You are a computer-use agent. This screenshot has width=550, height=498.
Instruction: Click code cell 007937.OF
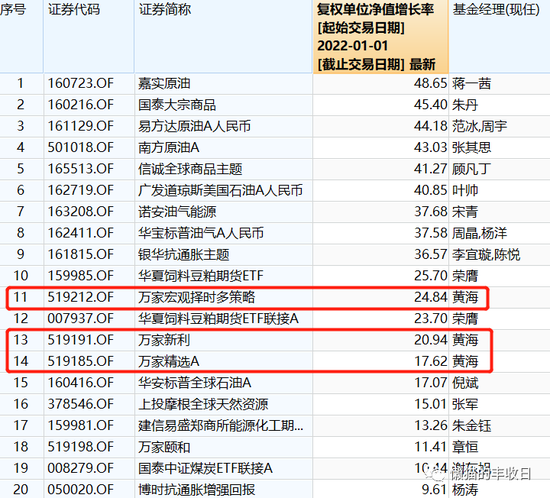[81, 319]
